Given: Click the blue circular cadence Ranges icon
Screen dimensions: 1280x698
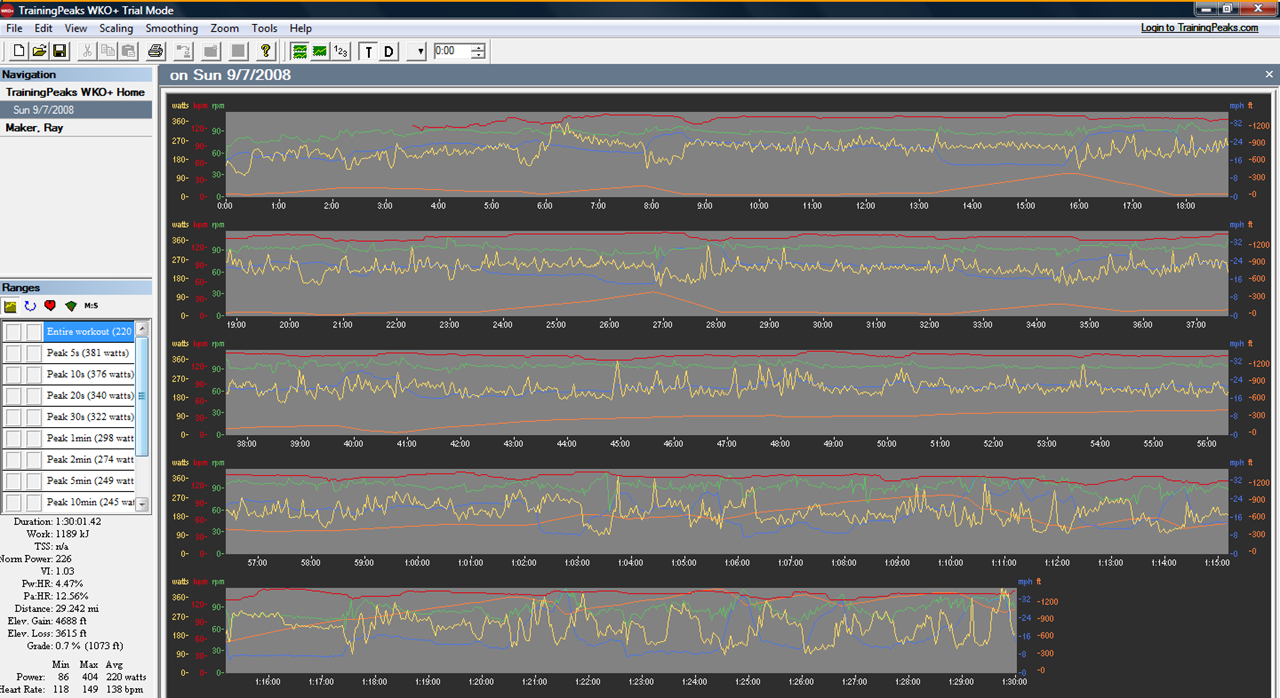Looking at the screenshot, I should click(x=30, y=306).
